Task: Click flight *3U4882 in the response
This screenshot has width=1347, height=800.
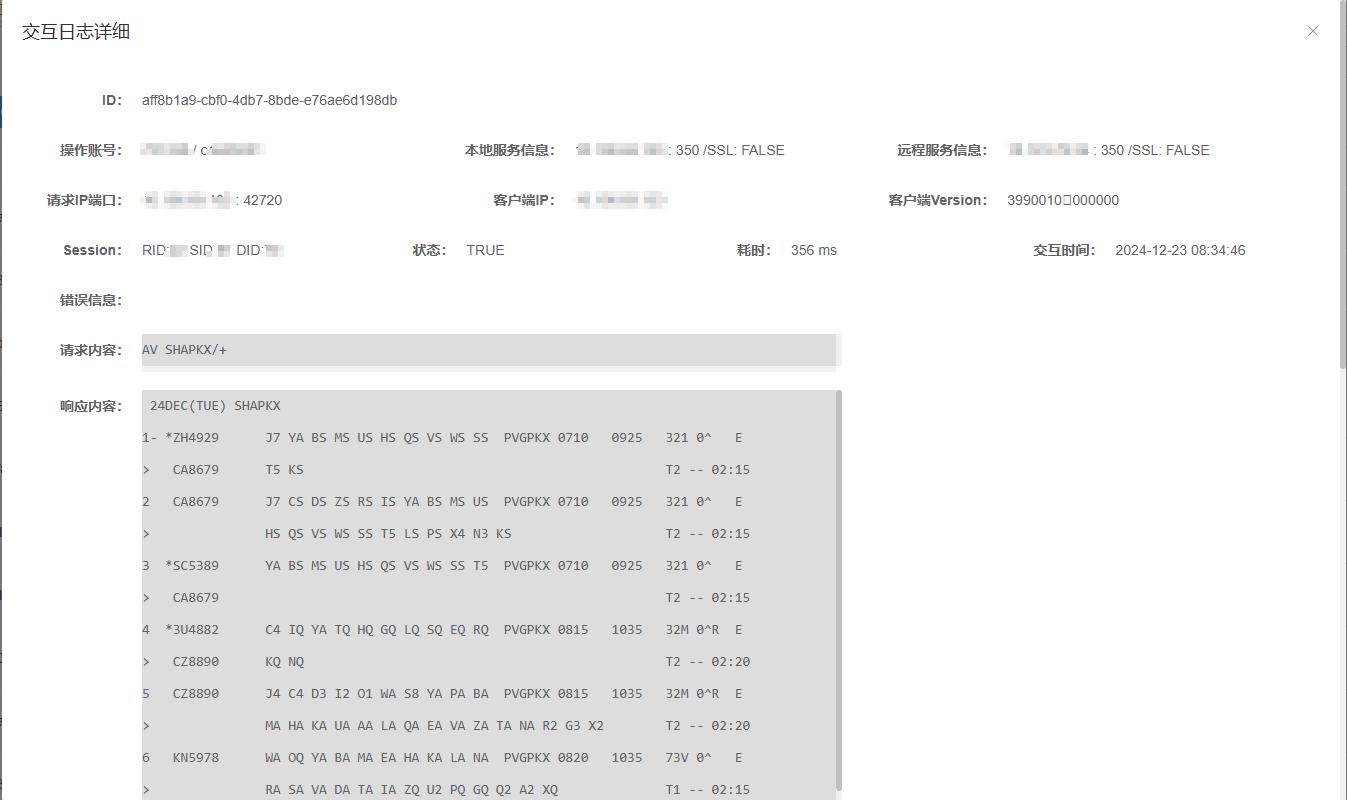Action: pyautogui.click(x=192, y=630)
